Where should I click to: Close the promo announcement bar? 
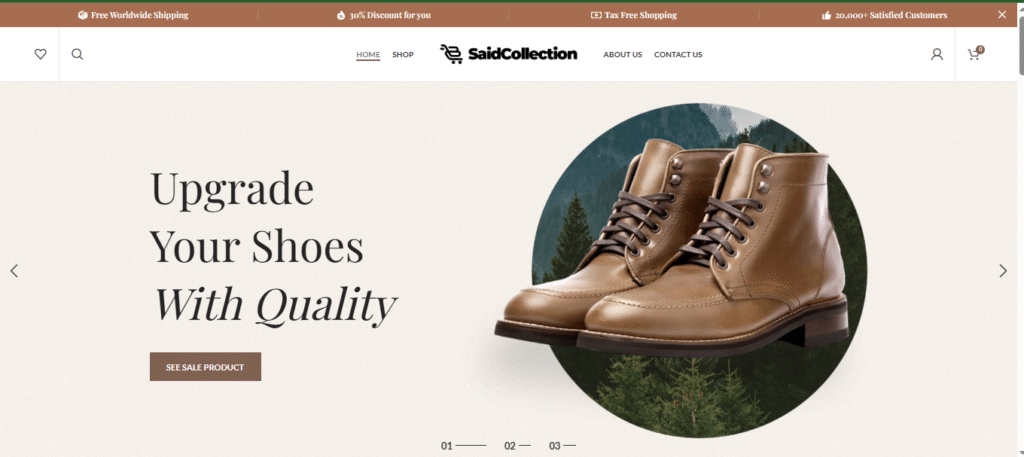coord(1002,14)
